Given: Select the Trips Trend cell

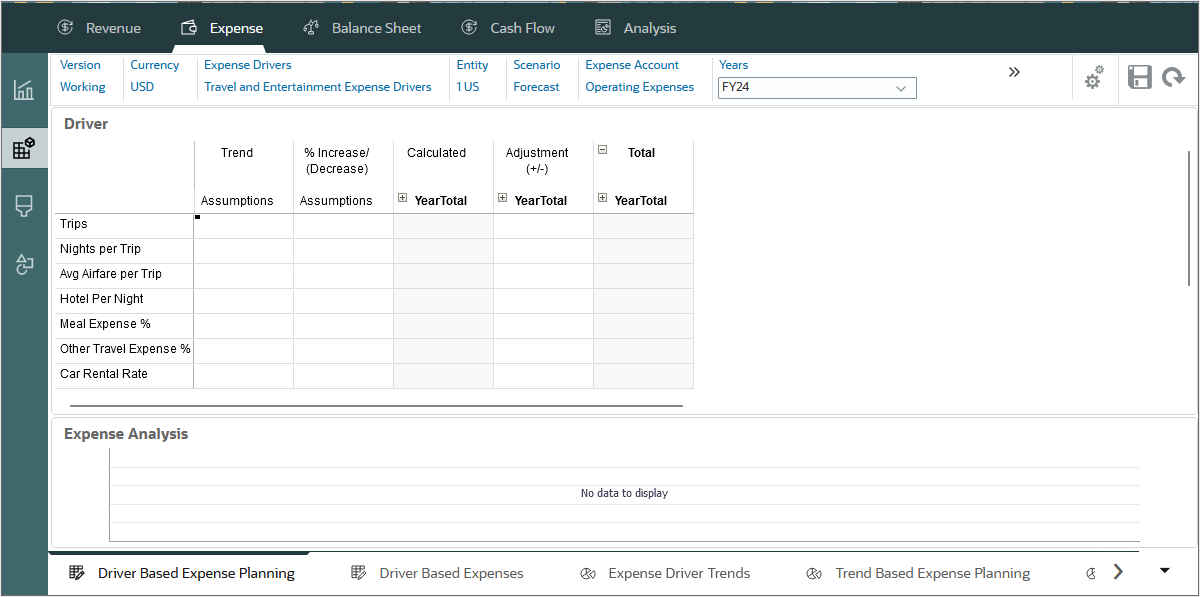Looking at the screenshot, I should 243,226.
